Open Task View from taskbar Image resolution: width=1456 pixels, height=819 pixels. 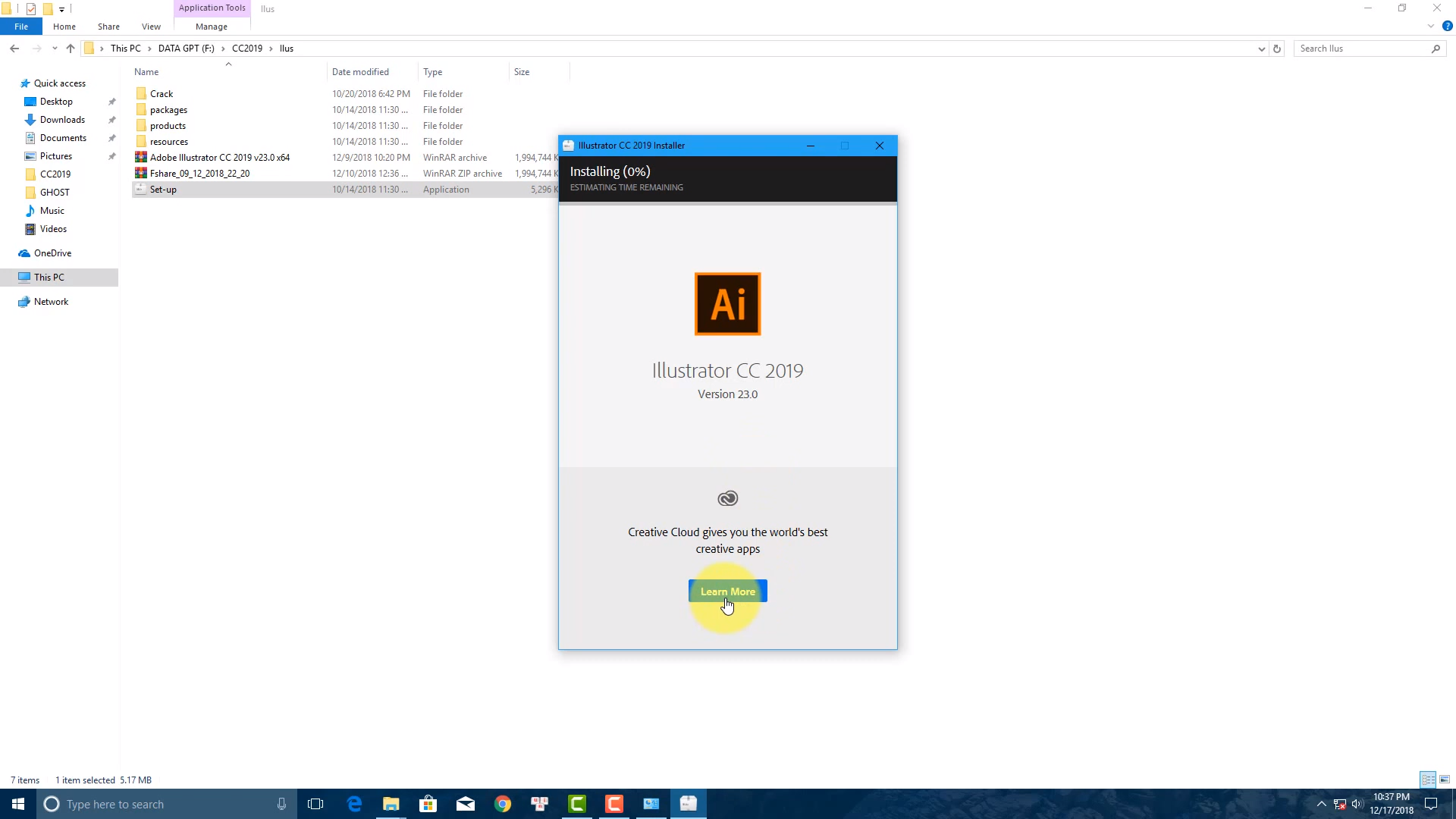click(x=315, y=804)
